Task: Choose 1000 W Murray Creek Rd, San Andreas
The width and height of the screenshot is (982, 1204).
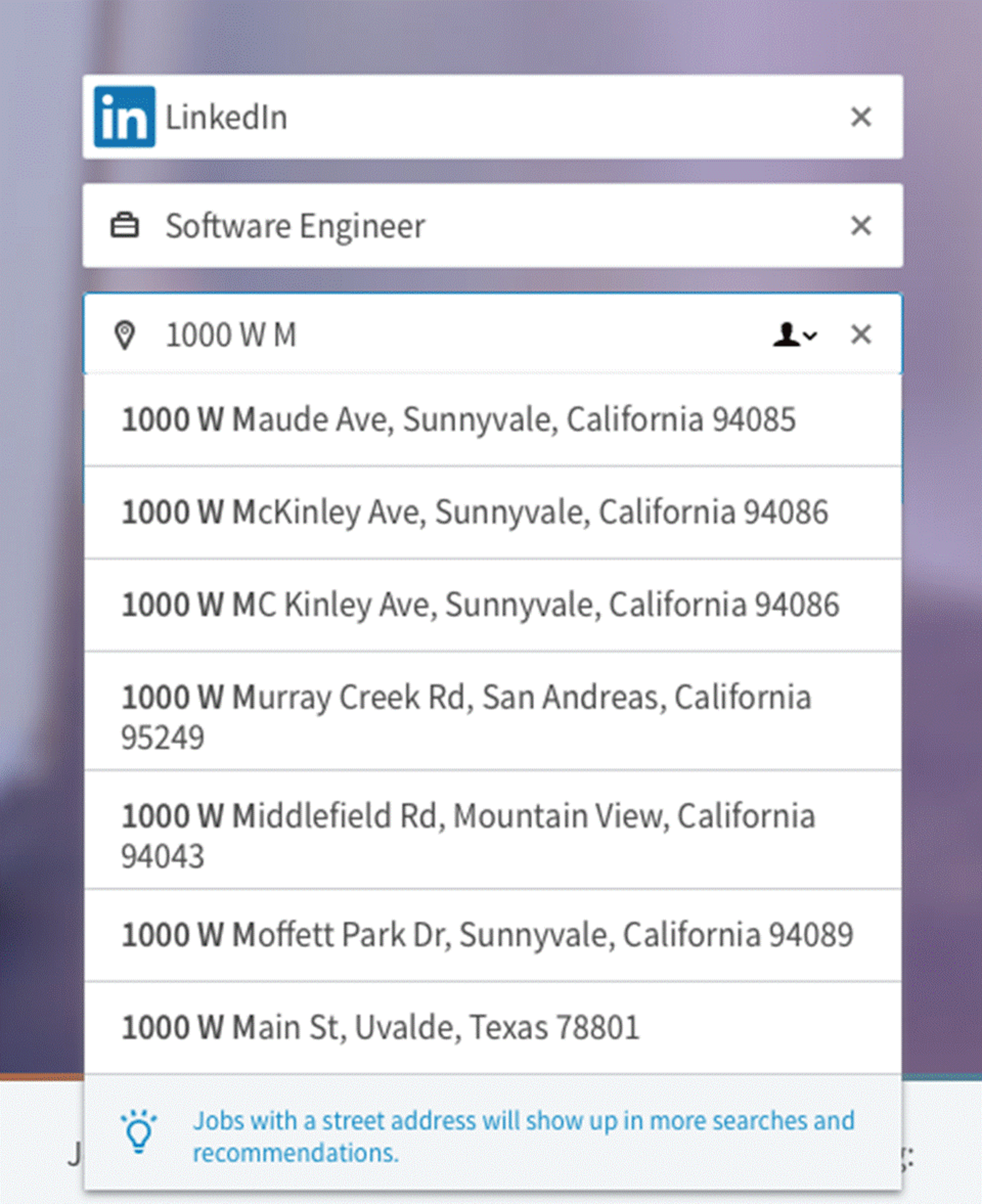Action: coord(493,711)
